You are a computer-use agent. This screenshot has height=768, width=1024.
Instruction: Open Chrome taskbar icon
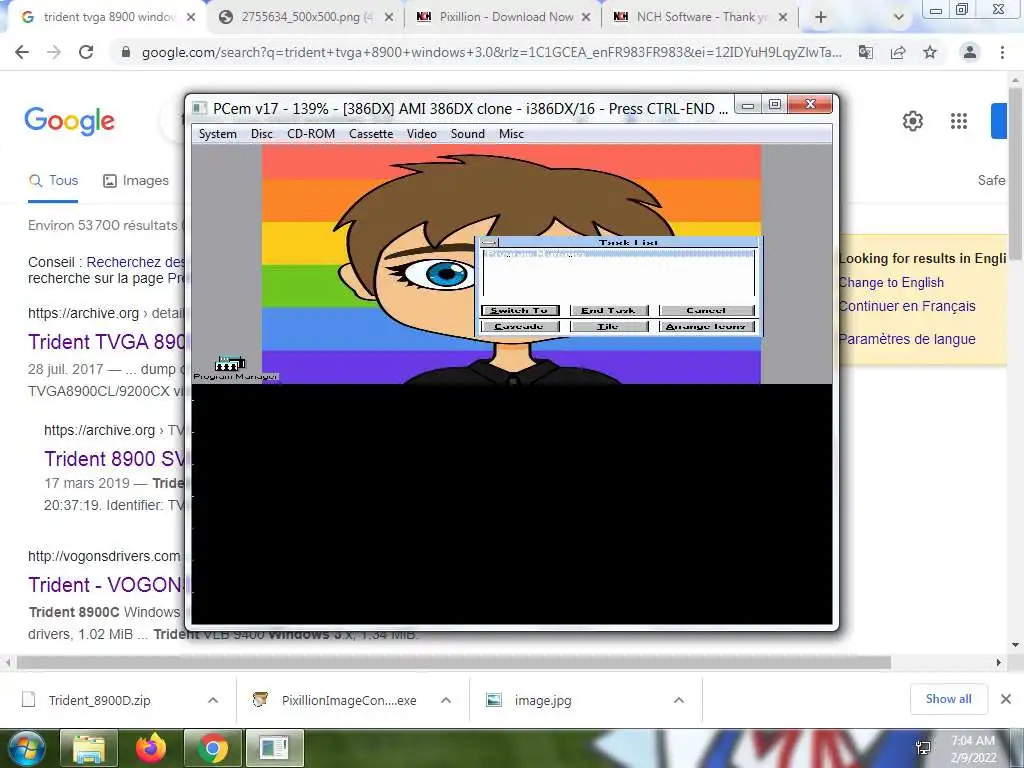tap(213, 748)
